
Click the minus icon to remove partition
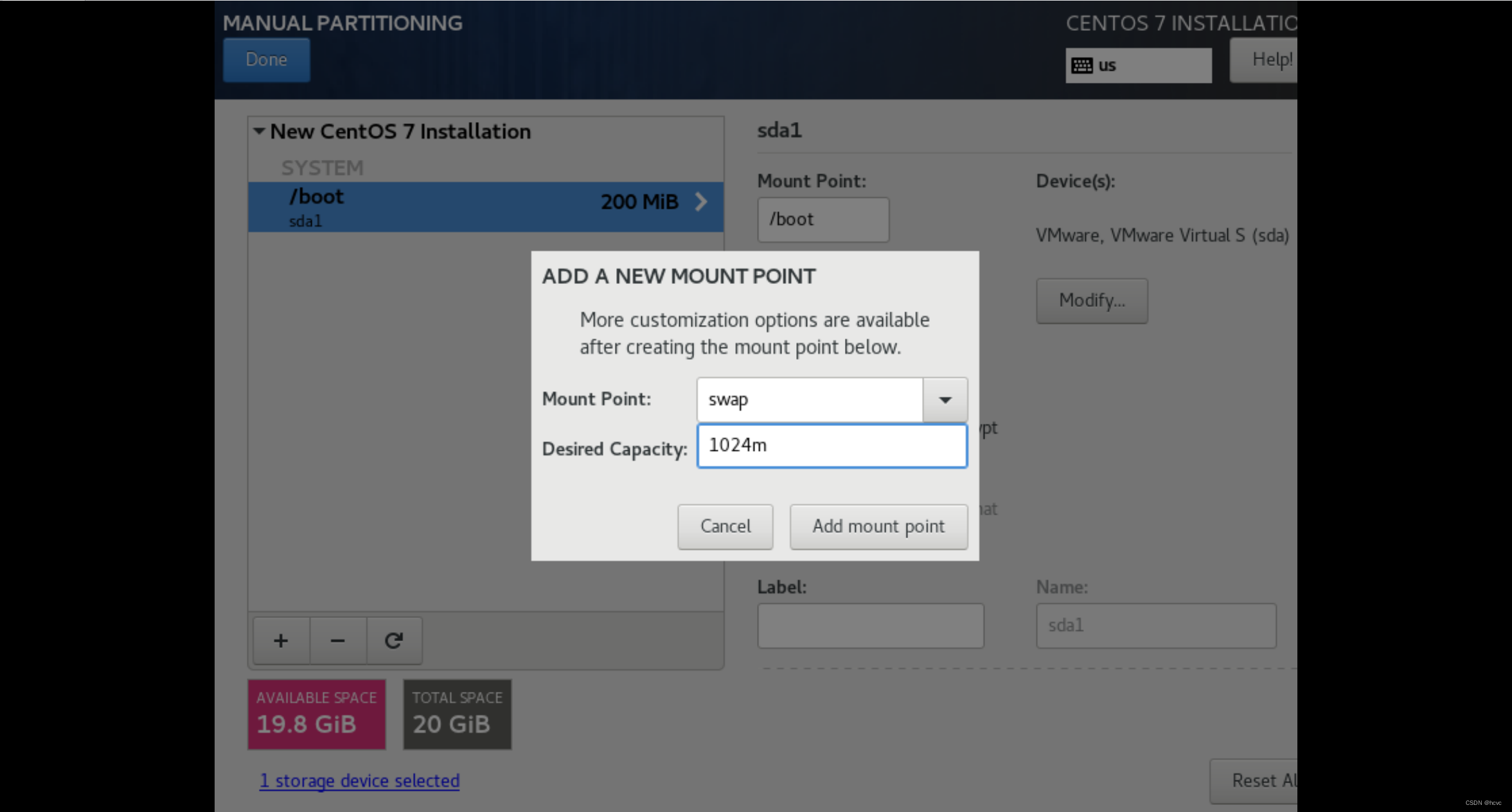[337, 640]
